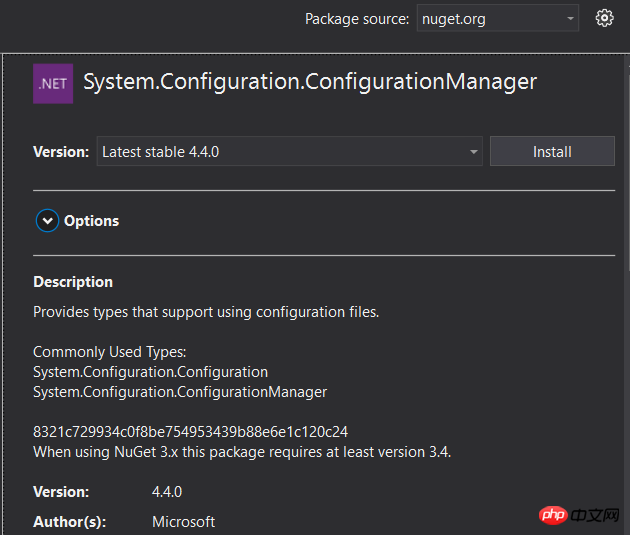Click the package hash starting with 8321c729
The image size is (630, 535).
click(190, 432)
